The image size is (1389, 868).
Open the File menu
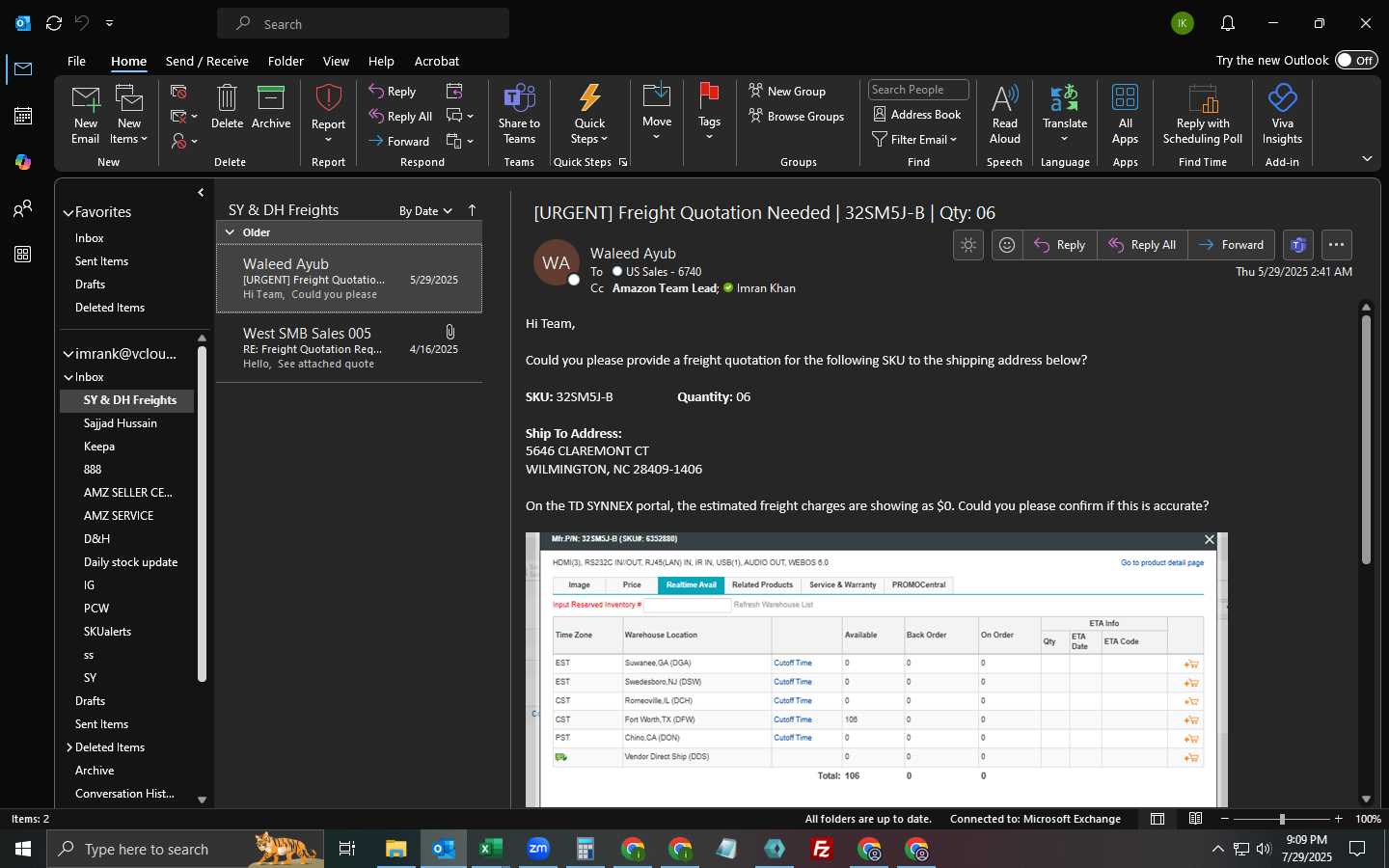click(76, 61)
